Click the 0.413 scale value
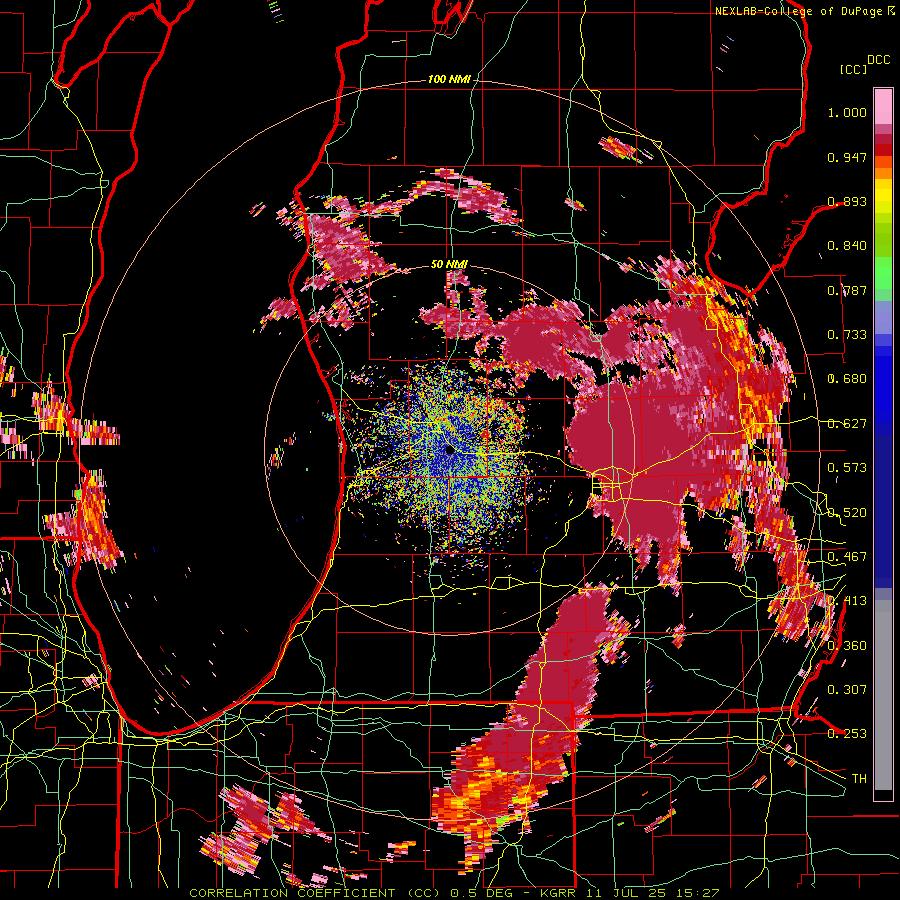 (x=847, y=601)
